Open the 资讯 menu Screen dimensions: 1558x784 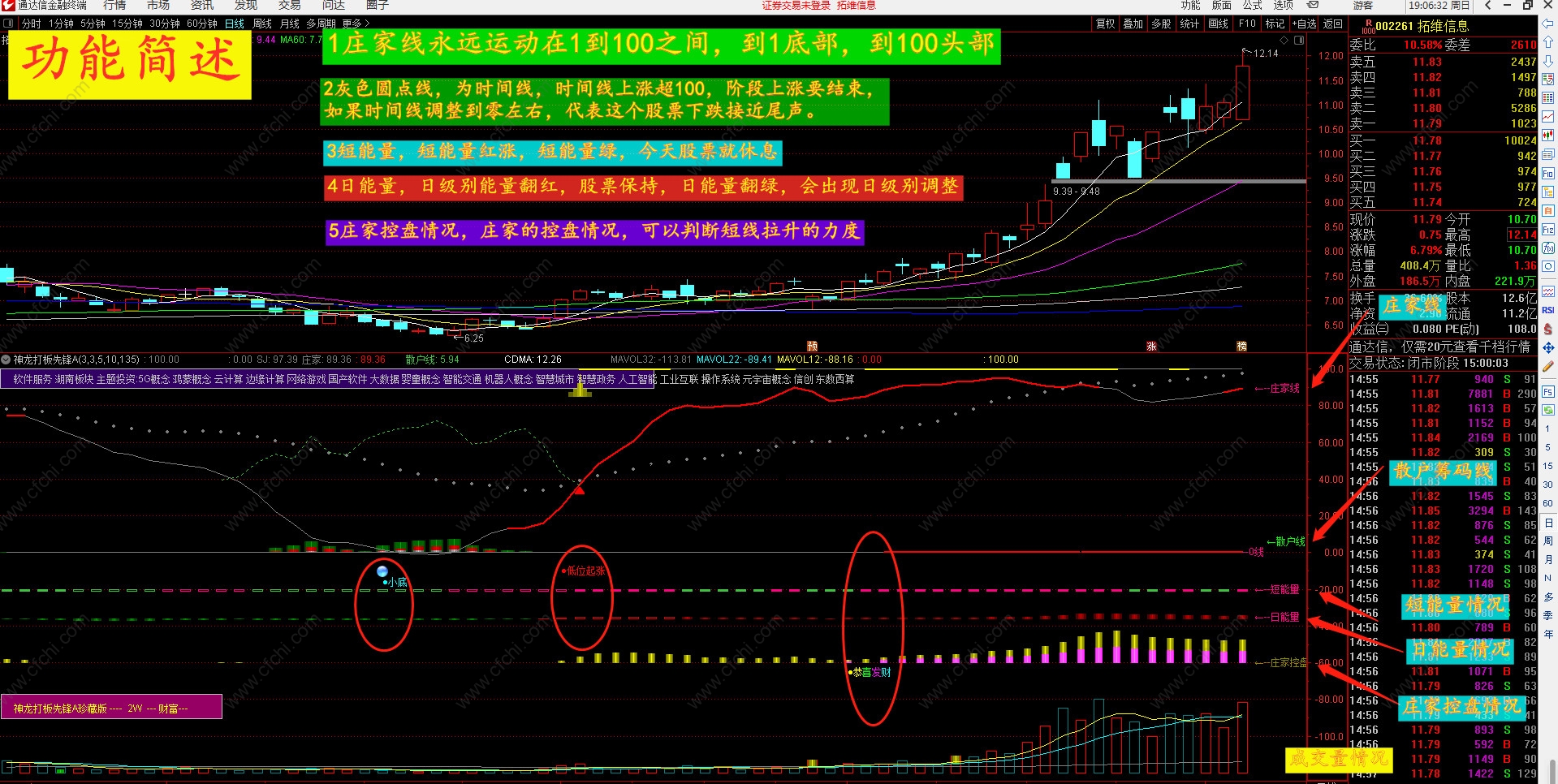coord(202,5)
